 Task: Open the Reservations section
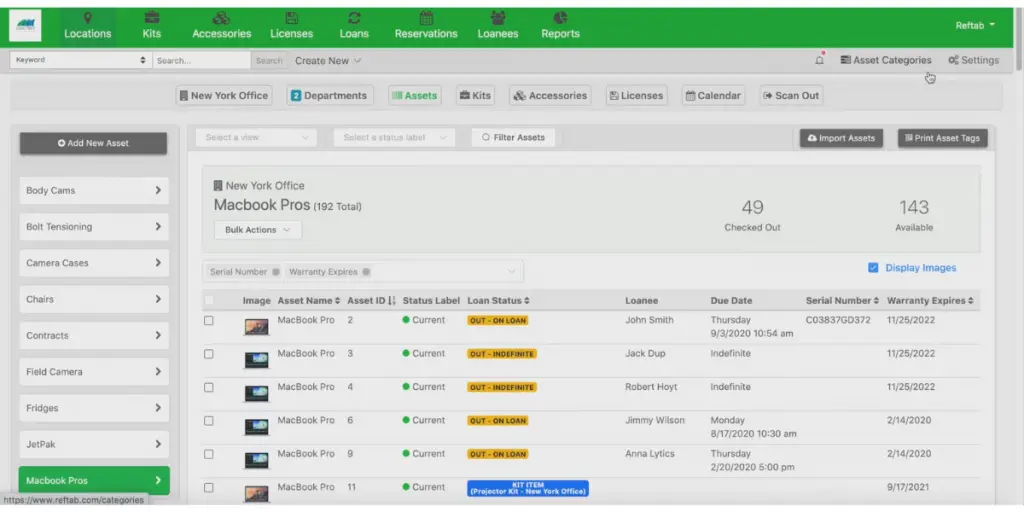pyautogui.click(x=426, y=26)
